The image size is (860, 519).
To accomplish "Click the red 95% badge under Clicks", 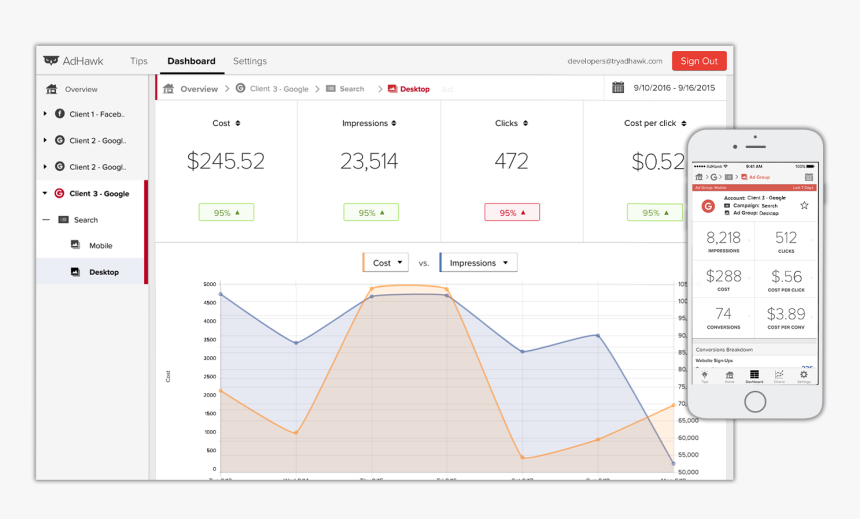I will click(512, 212).
